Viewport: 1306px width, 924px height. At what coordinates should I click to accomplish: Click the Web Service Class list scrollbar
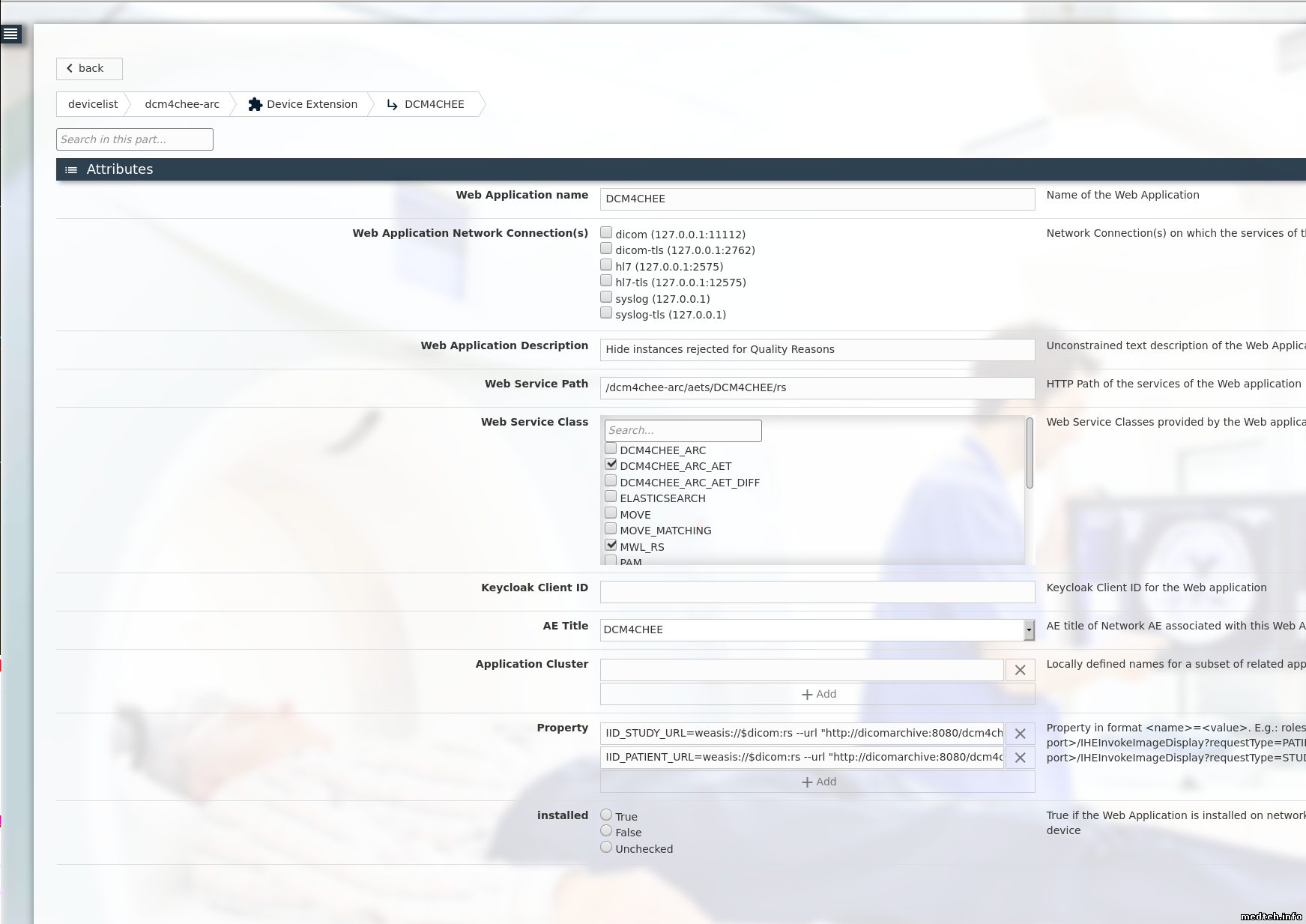pos(1030,453)
